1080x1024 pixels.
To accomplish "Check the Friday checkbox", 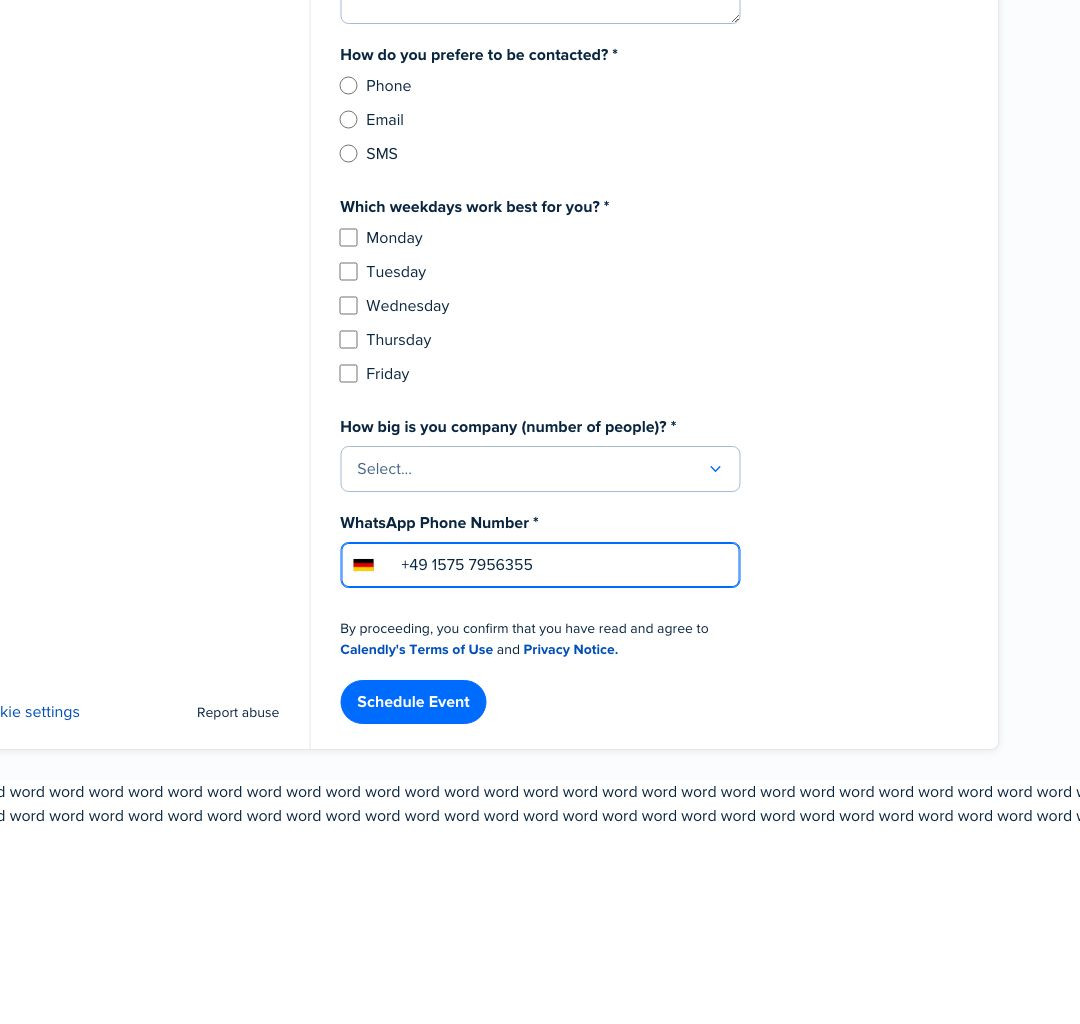I will [x=349, y=374].
